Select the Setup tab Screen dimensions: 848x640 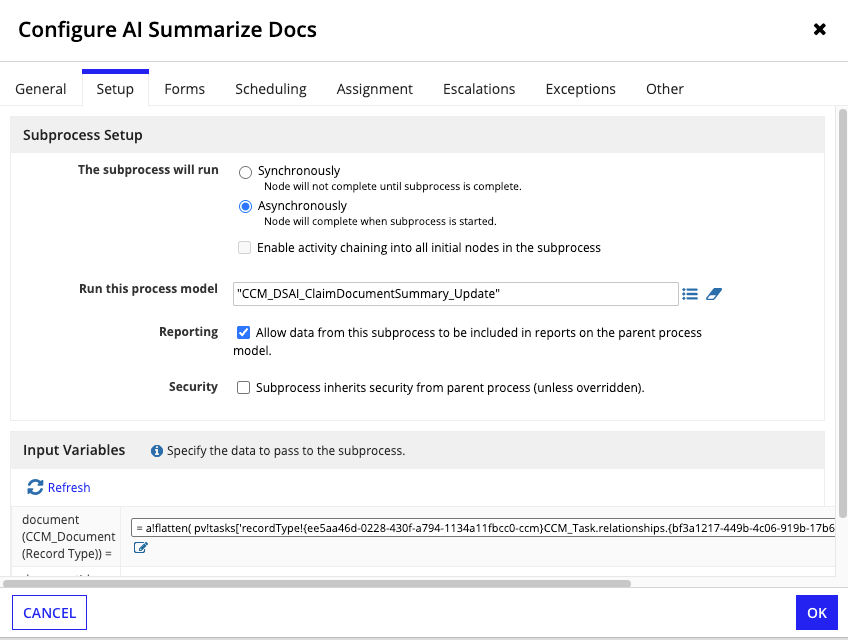[115, 89]
